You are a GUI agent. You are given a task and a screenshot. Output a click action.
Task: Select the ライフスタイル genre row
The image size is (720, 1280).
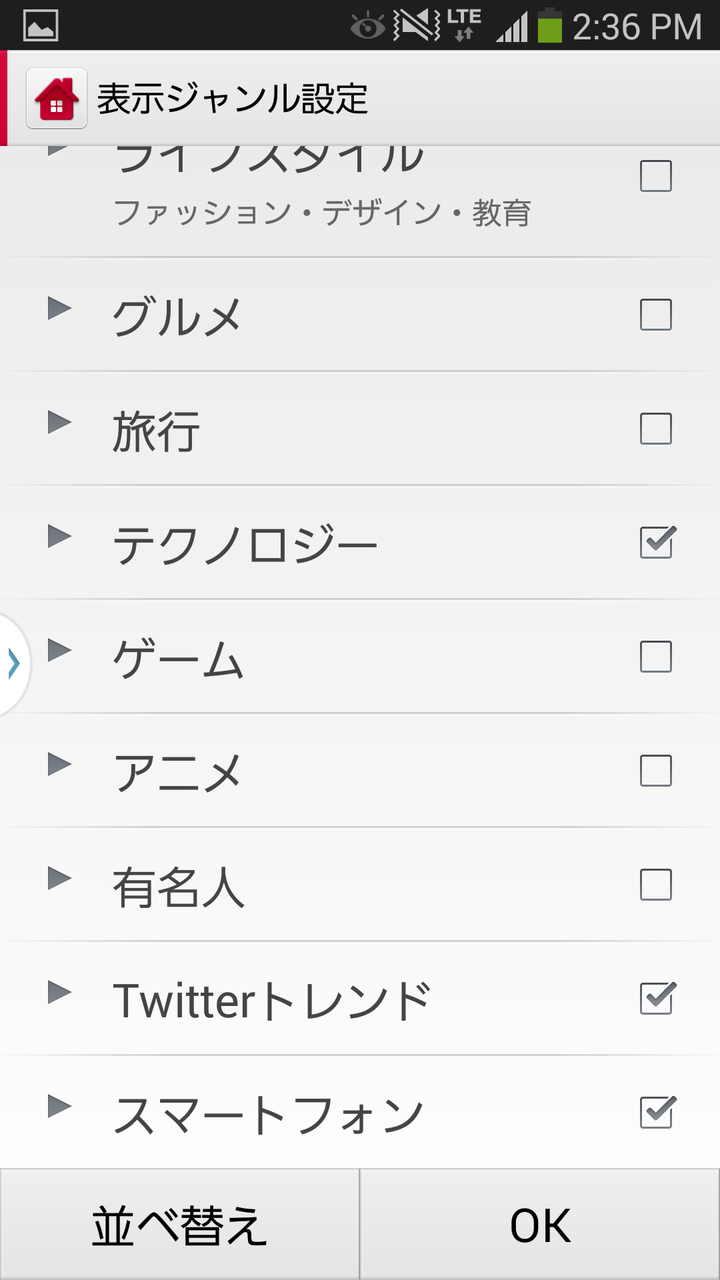pyautogui.click(x=360, y=201)
